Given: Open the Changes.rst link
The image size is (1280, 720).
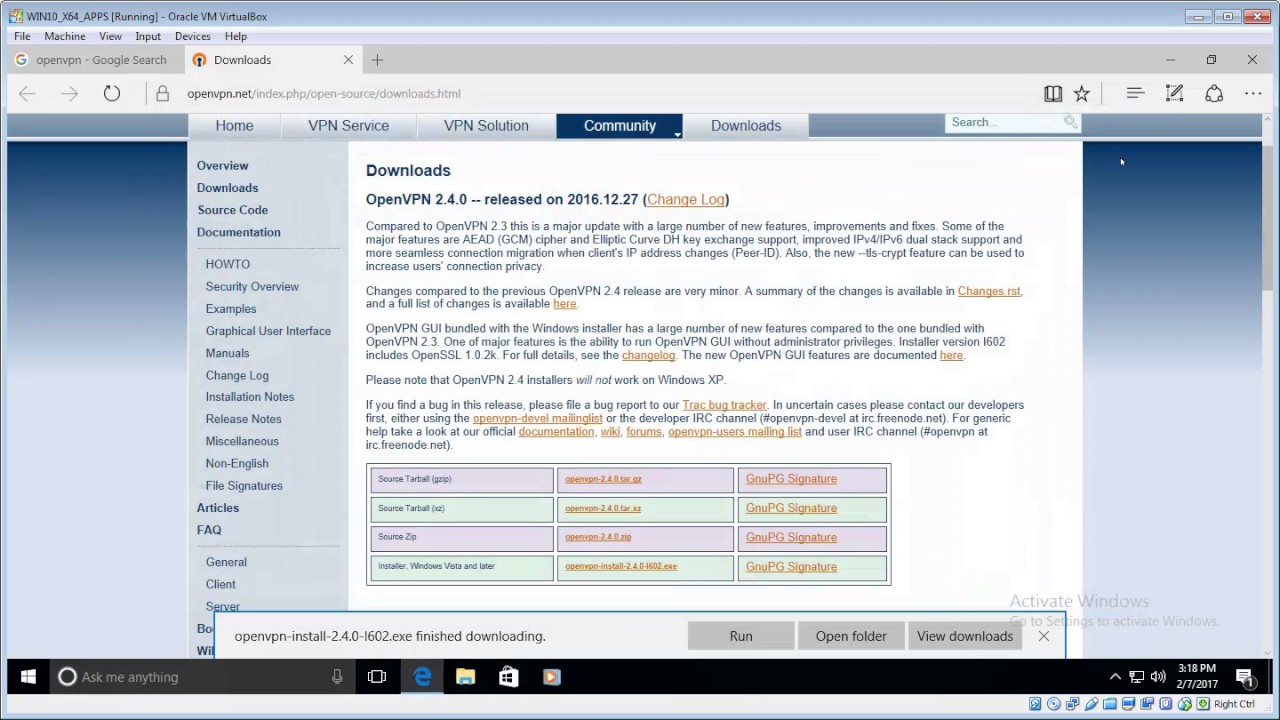Looking at the screenshot, I should [989, 291].
